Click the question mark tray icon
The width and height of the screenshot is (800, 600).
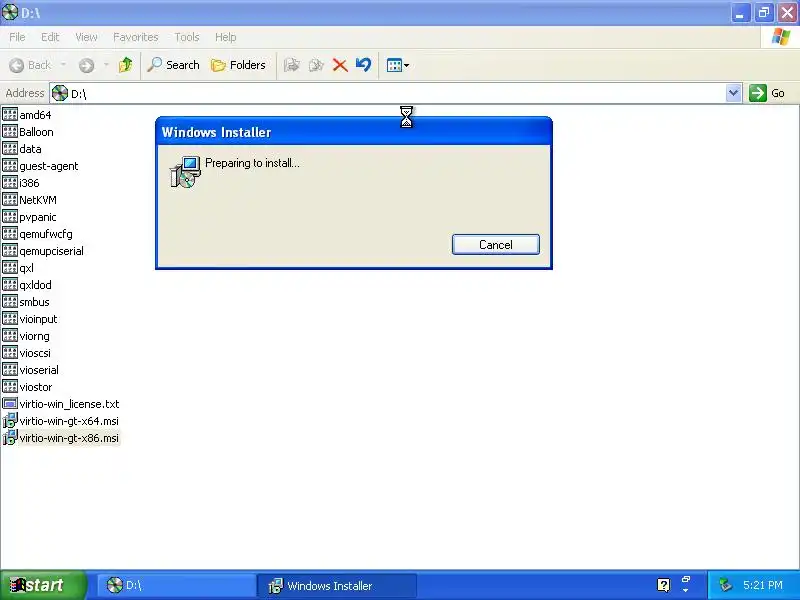tap(663, 585)
